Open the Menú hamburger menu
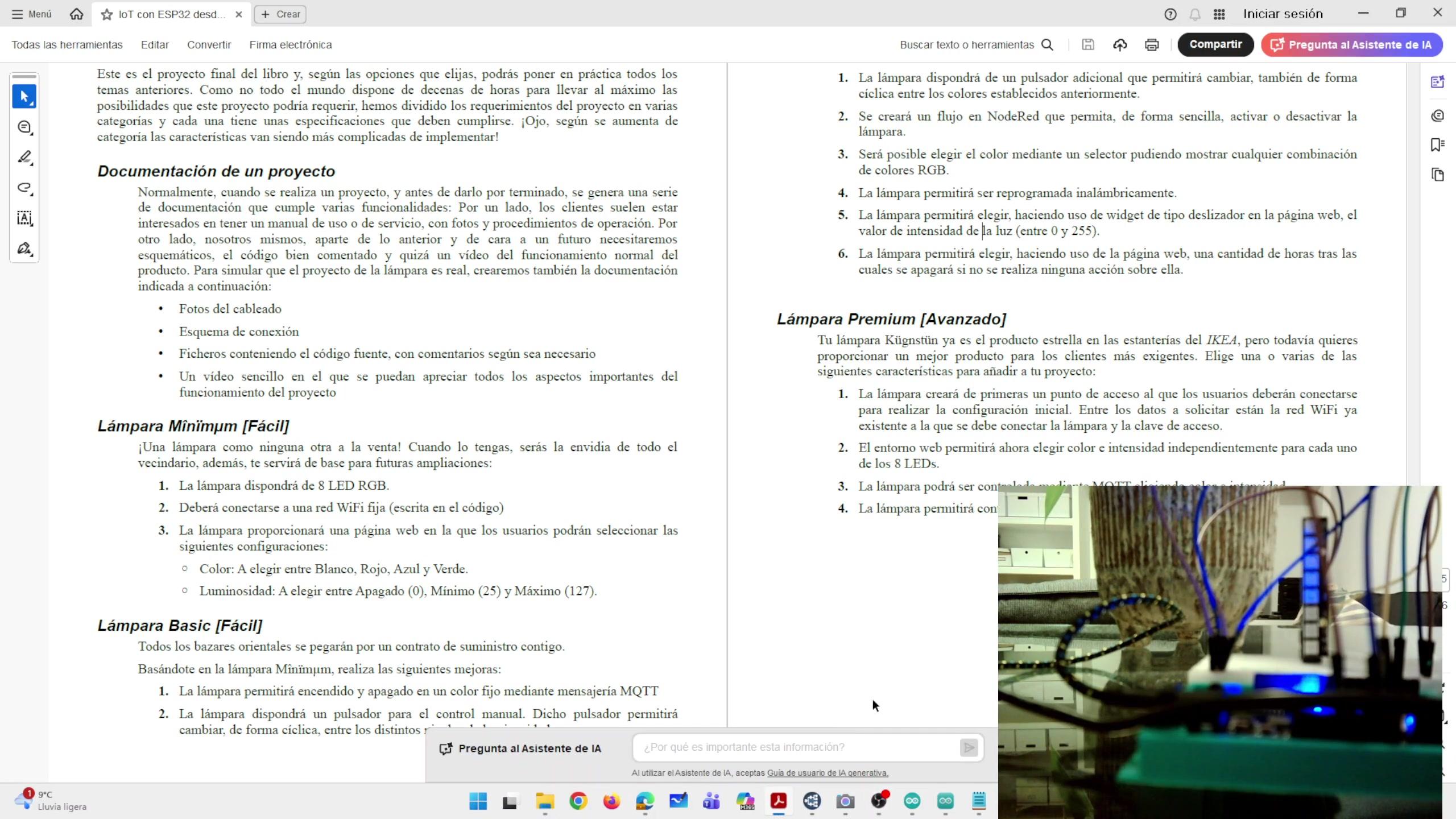 (31, 14)
